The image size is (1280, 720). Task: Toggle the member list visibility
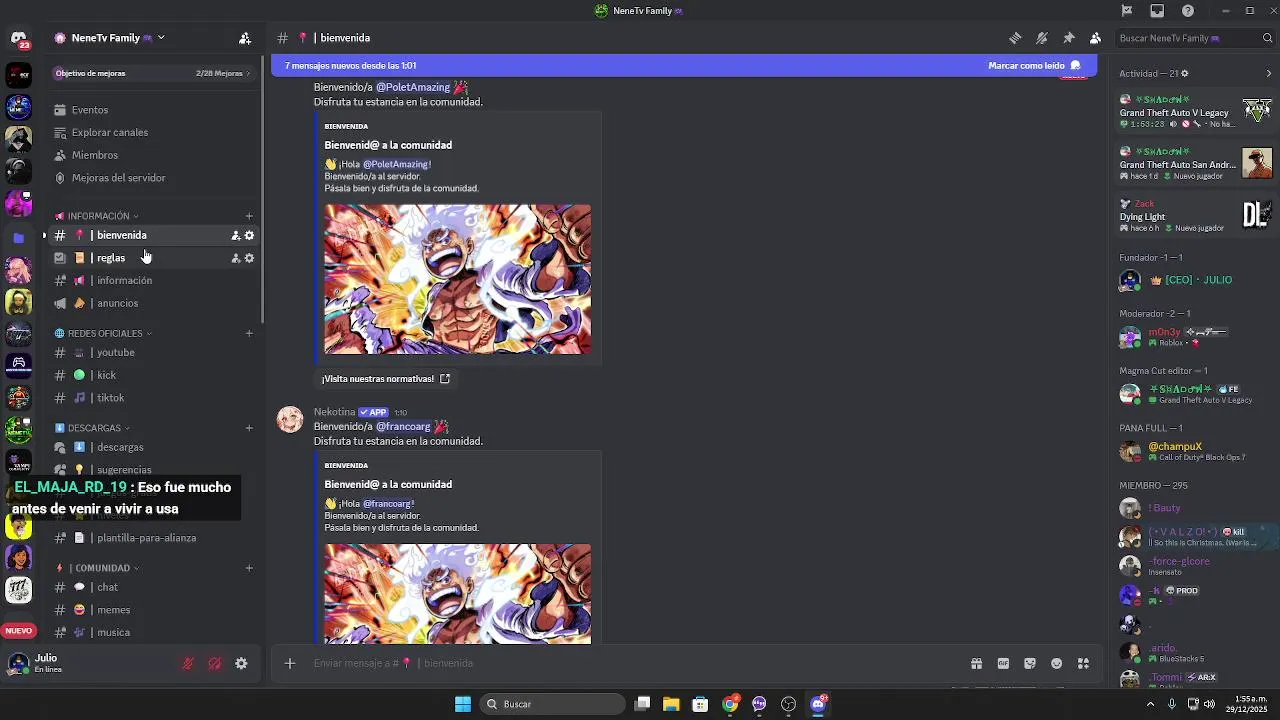1096,38
